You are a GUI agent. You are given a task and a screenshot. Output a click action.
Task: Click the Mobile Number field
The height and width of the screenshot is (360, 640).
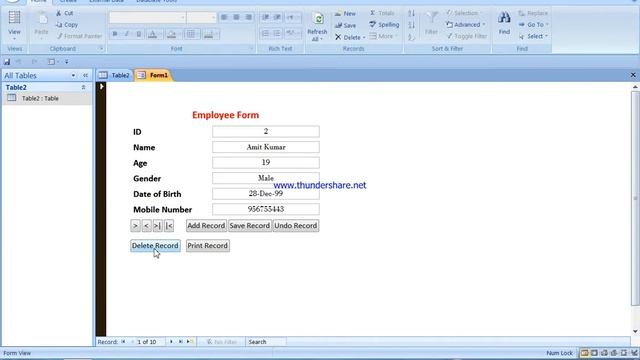(266, 209)
